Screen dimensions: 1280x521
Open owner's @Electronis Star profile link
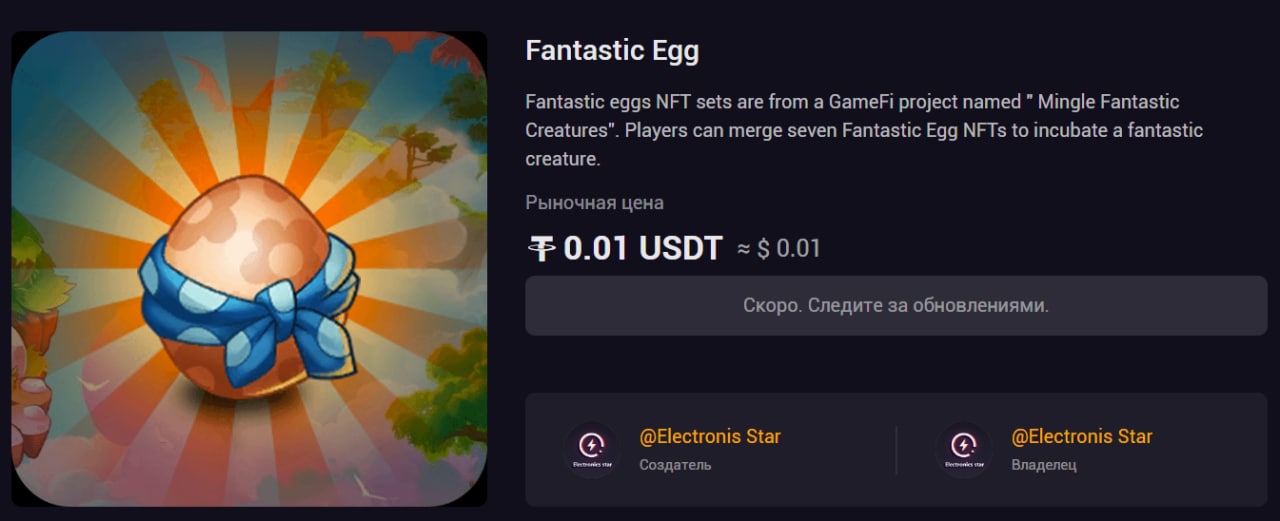tap(1082, 437)
